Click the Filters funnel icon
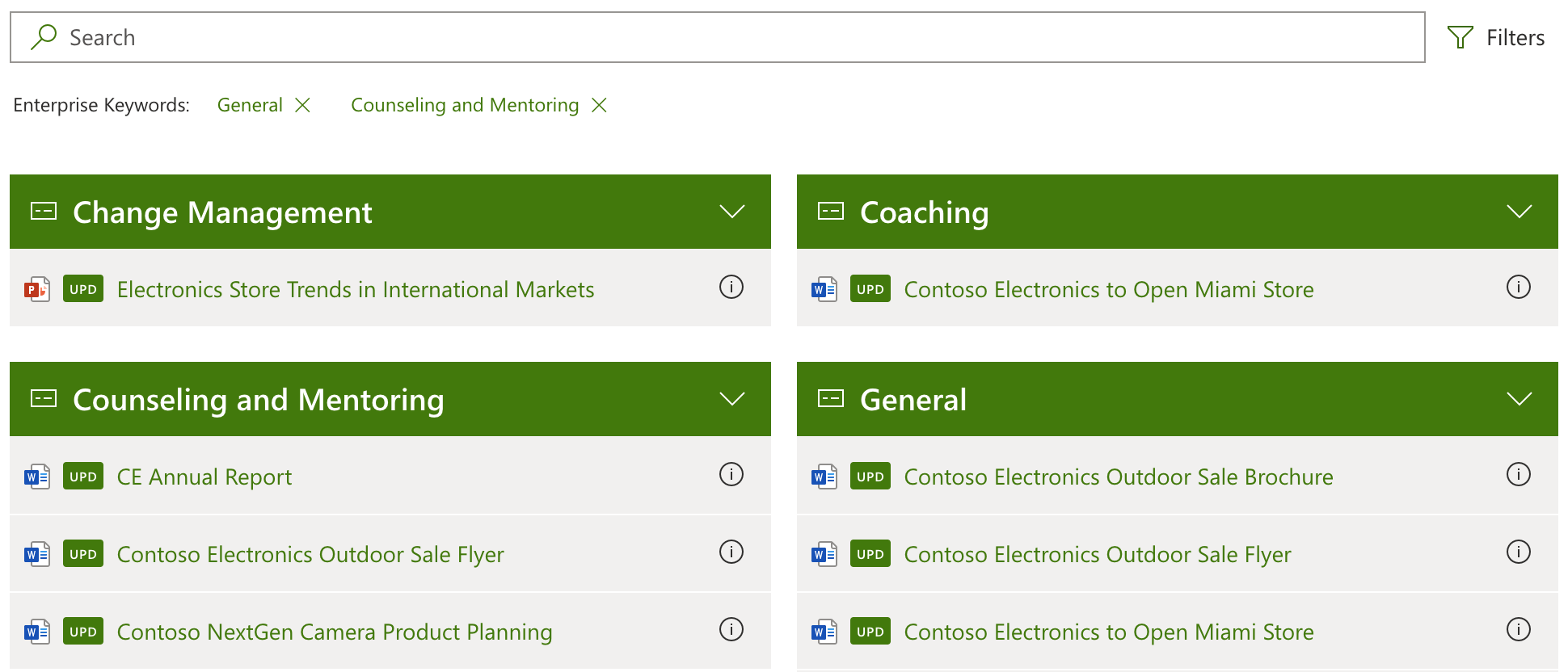Screen dimensions: 1568x672 (x=1460, y=37)
